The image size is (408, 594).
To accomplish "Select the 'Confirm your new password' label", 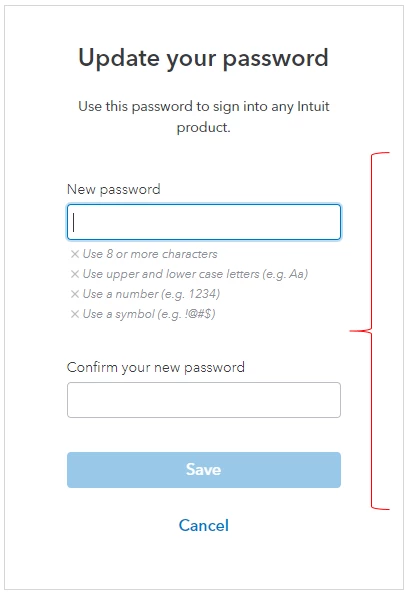I will click(x=156, y=367).
